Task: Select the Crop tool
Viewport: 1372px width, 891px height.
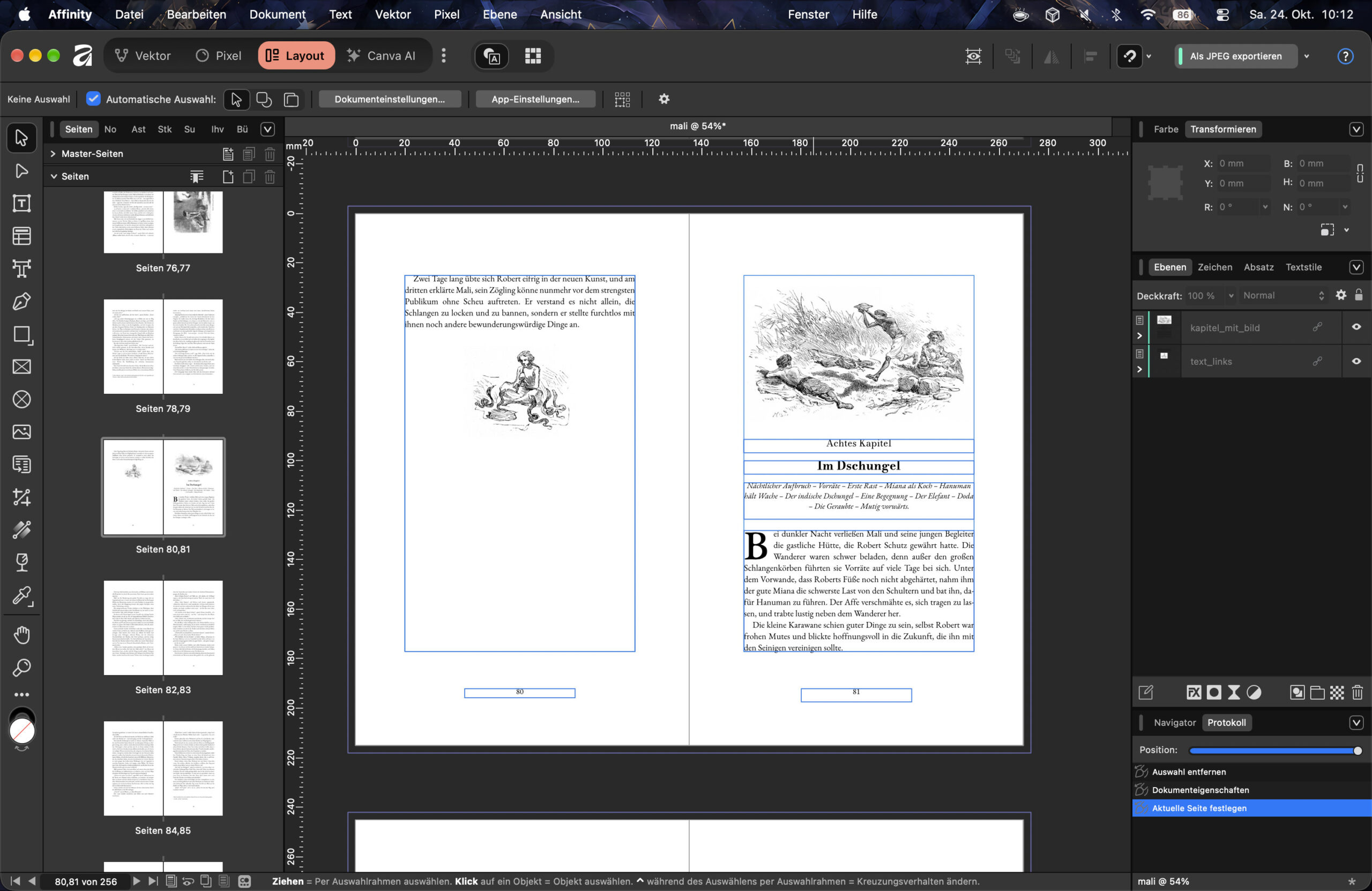Action: pyautogui.click(x=21, y=497)
